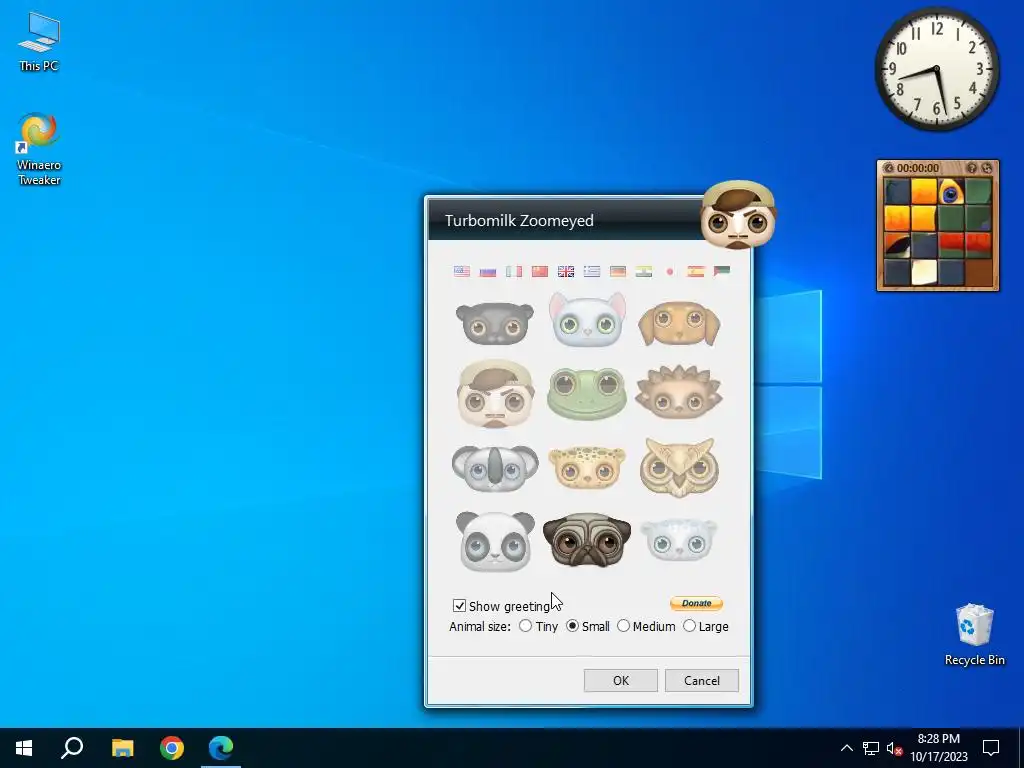Viewport: 1024px width, 768px height.
Task: Choose the Spanish flag language
Action: click(696, 271)
